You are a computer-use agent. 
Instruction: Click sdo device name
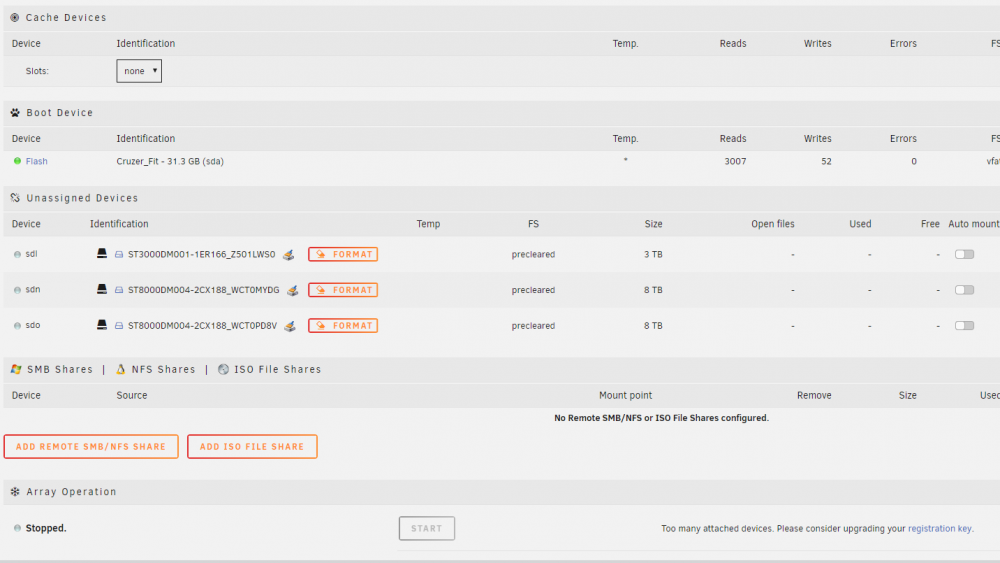[x=33, y=325]
